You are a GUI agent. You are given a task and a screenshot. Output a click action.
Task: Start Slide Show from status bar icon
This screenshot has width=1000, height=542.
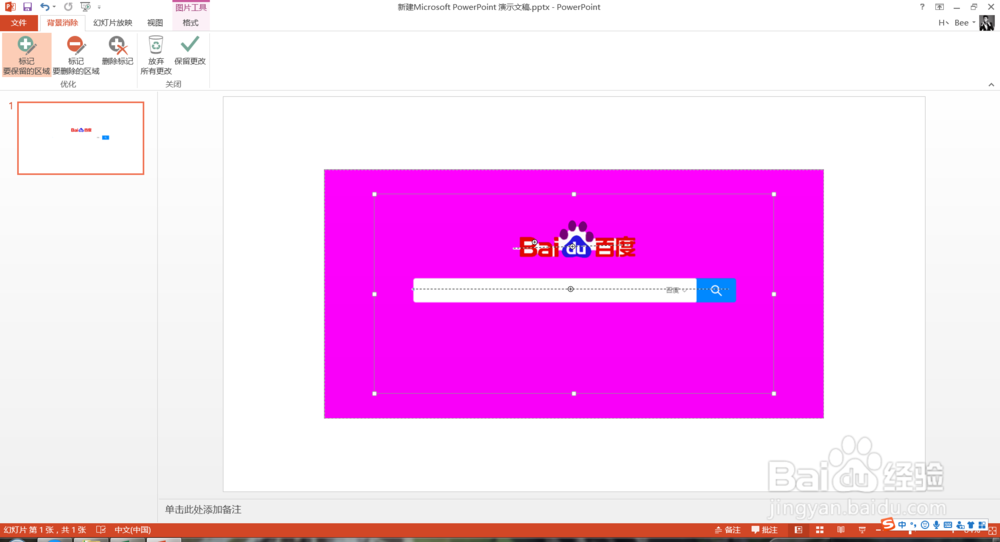862,530
